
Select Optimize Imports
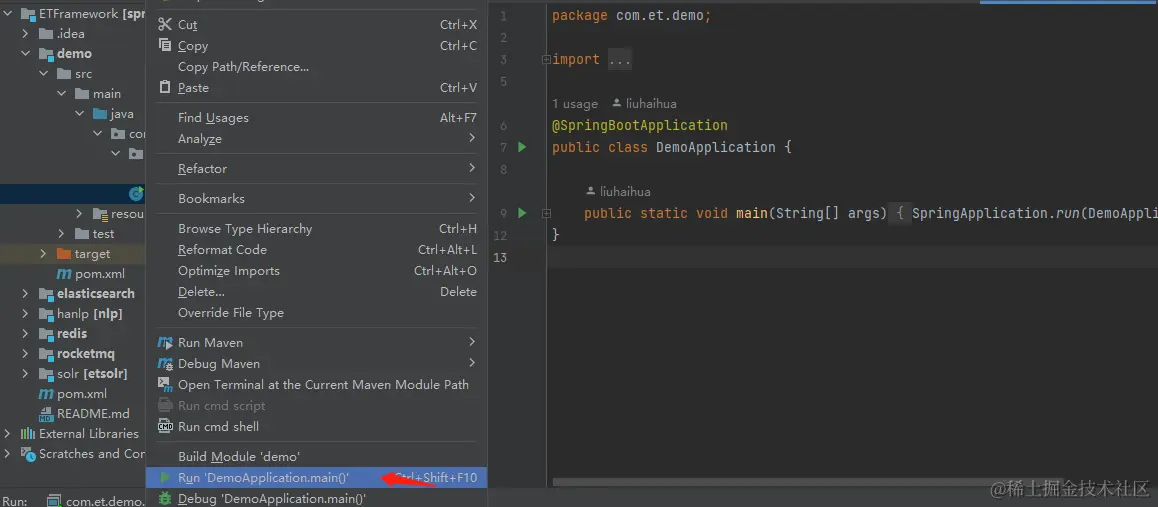coord(317,270)
